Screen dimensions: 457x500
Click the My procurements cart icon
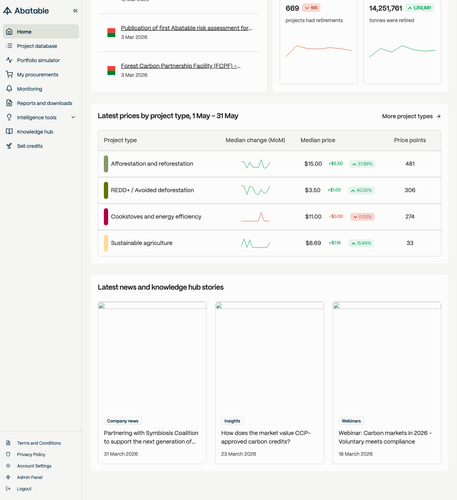(x=9, y=74)
